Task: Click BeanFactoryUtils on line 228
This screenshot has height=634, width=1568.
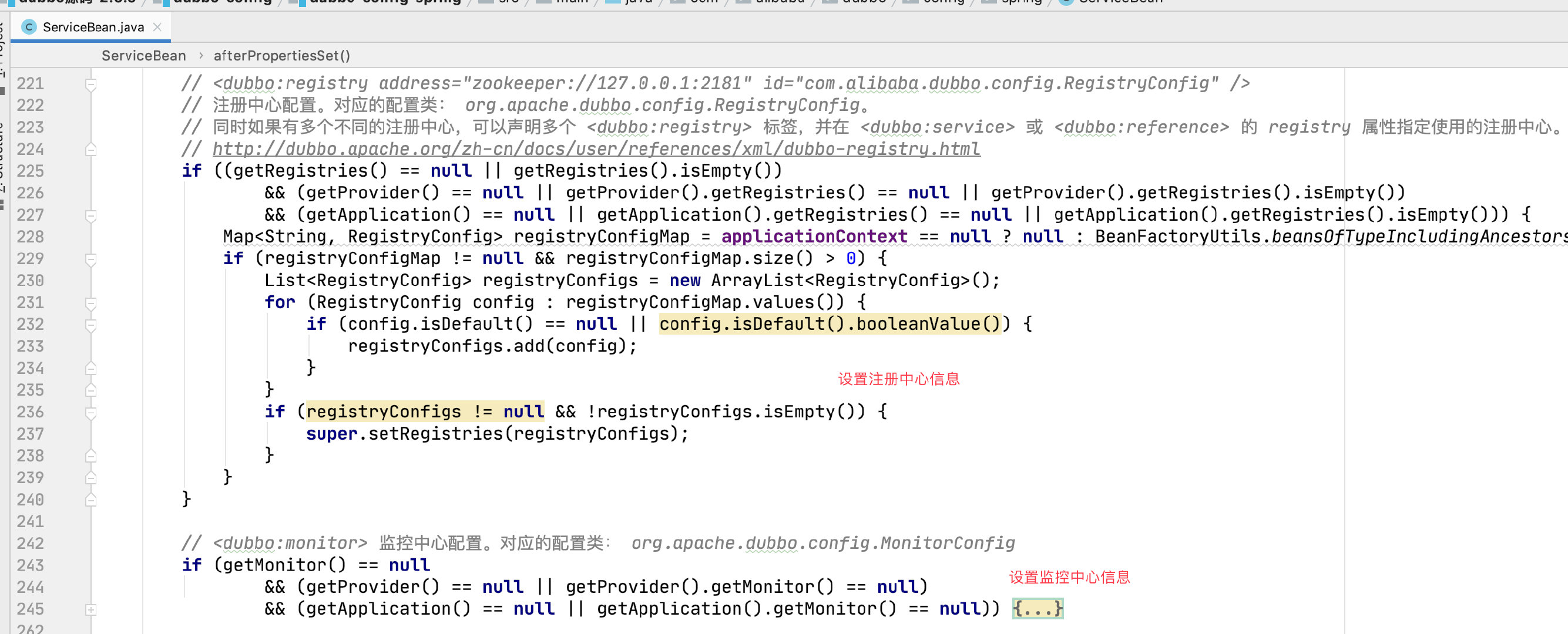Action: click(x=1178, y=237)
